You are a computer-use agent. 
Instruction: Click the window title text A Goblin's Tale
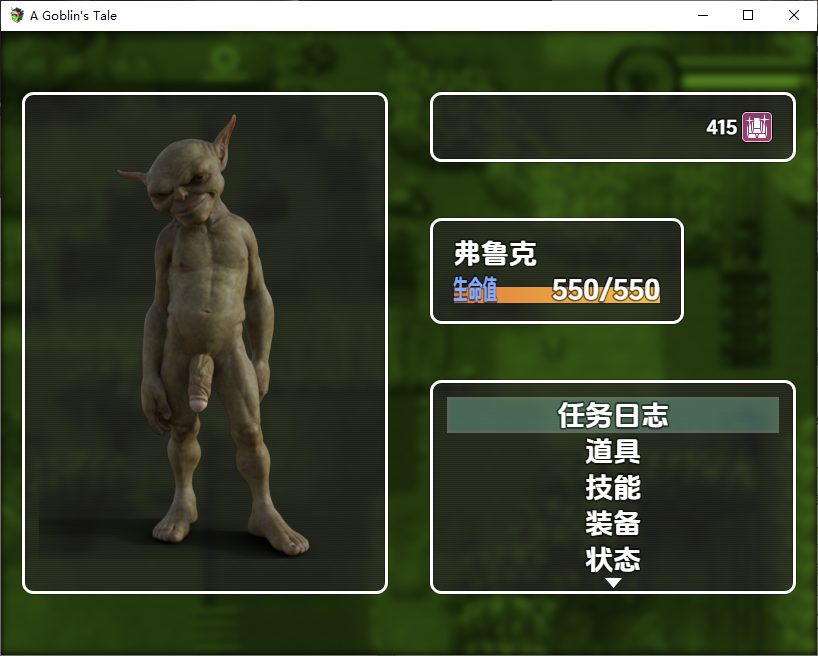coord(73,15)
